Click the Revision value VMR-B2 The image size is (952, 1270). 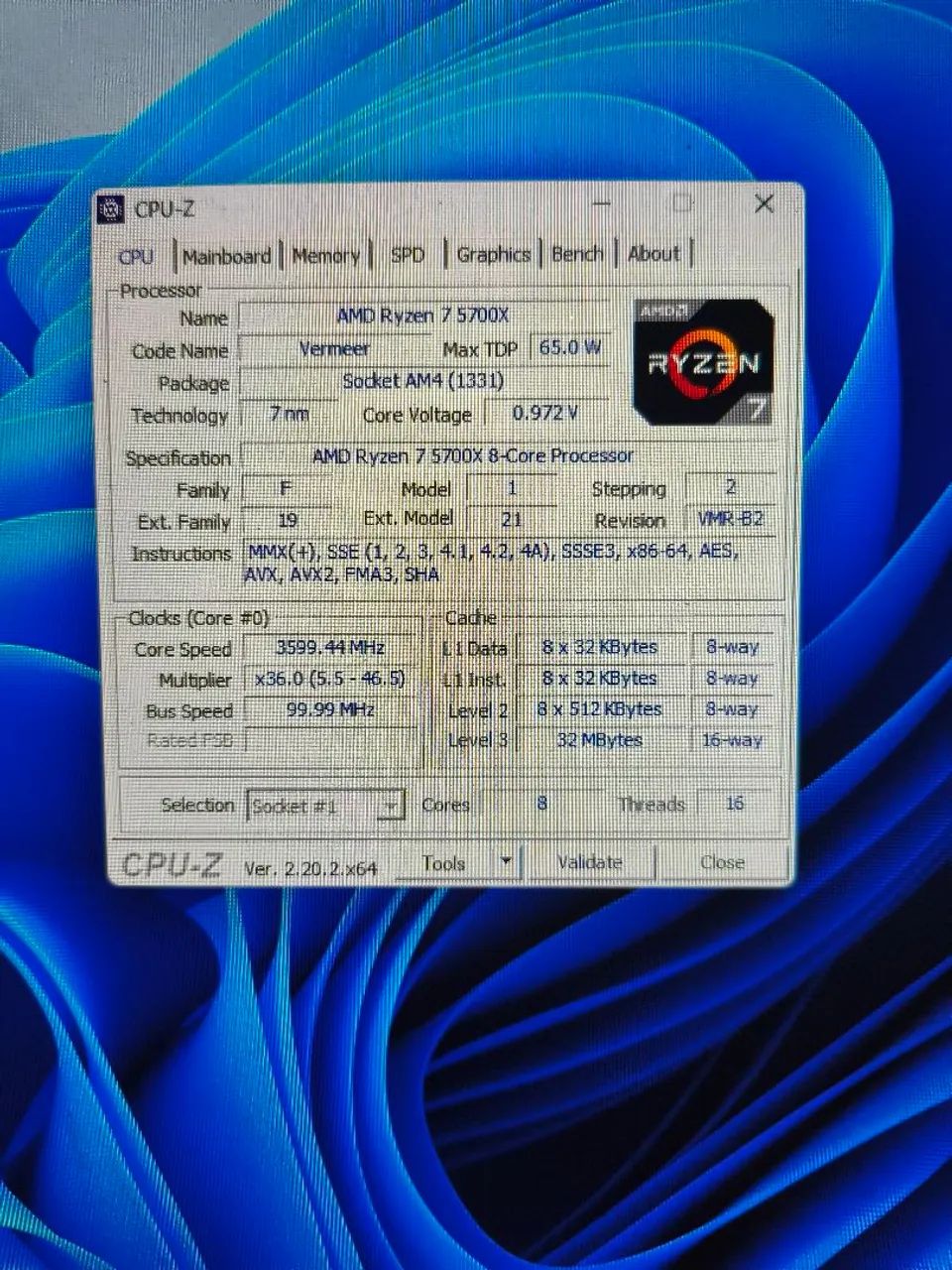click(731, 518)
